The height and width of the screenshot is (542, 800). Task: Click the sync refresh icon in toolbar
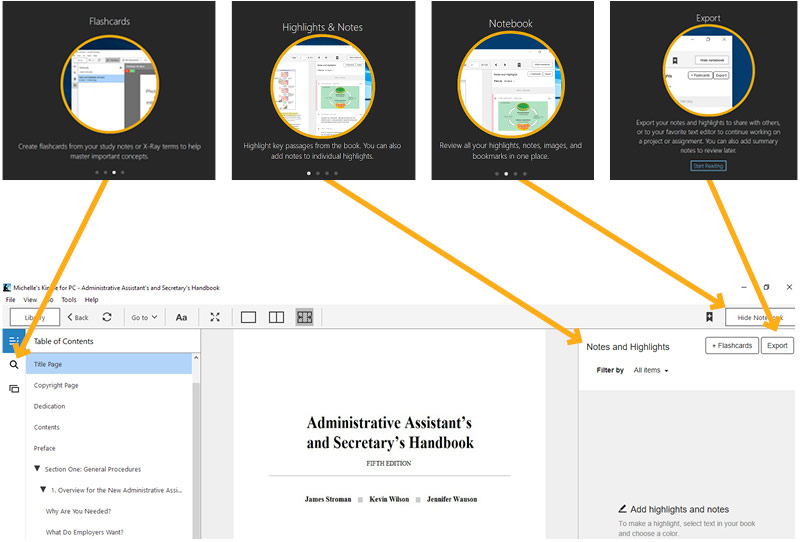[107, 317]
